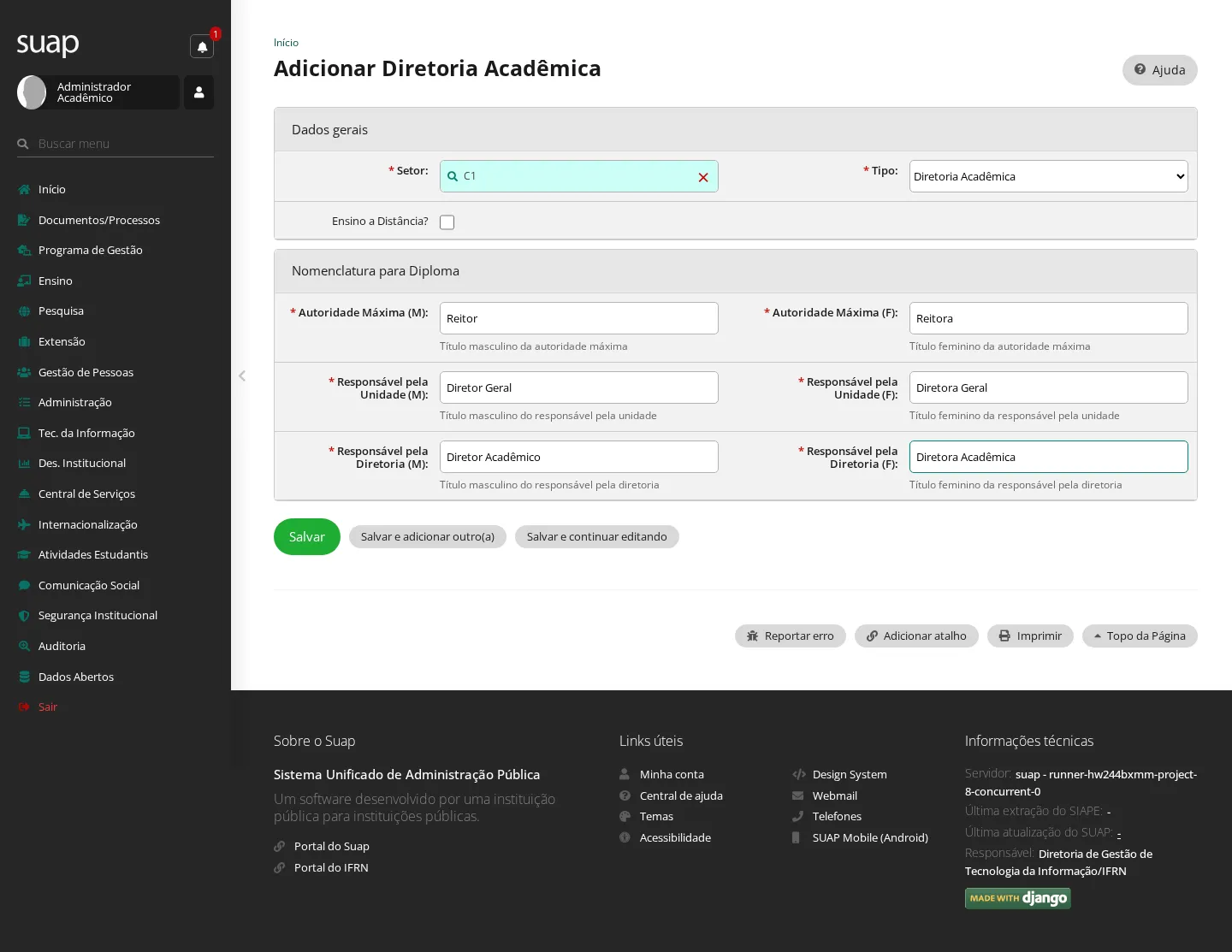Viewport: 1232px width, 952px height.
Task: Click the Ensino sidebar icon
Action: [x=24, y=281]
